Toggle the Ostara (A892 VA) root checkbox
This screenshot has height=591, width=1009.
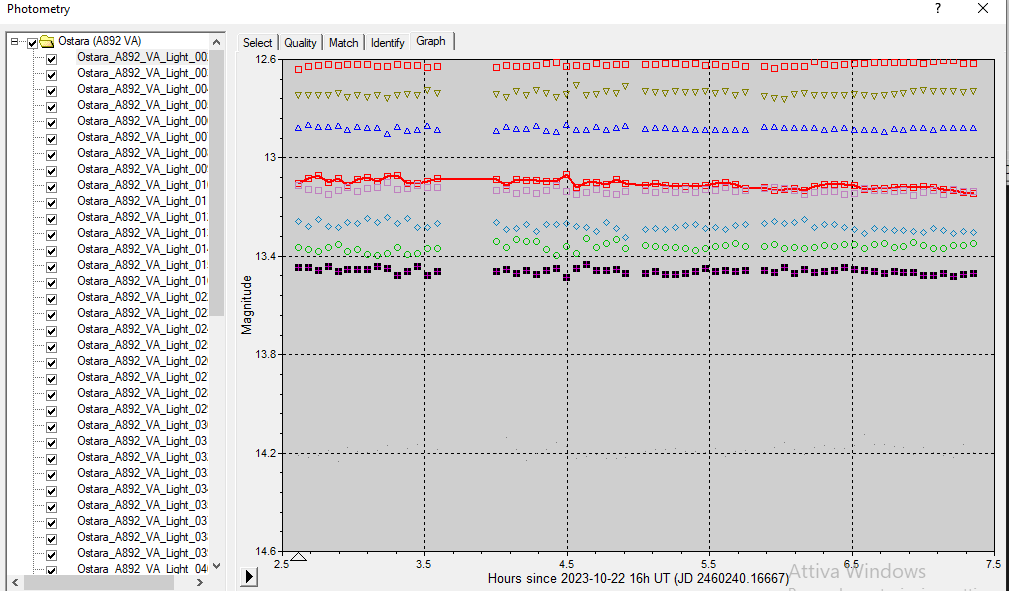[x=32, y=42]
